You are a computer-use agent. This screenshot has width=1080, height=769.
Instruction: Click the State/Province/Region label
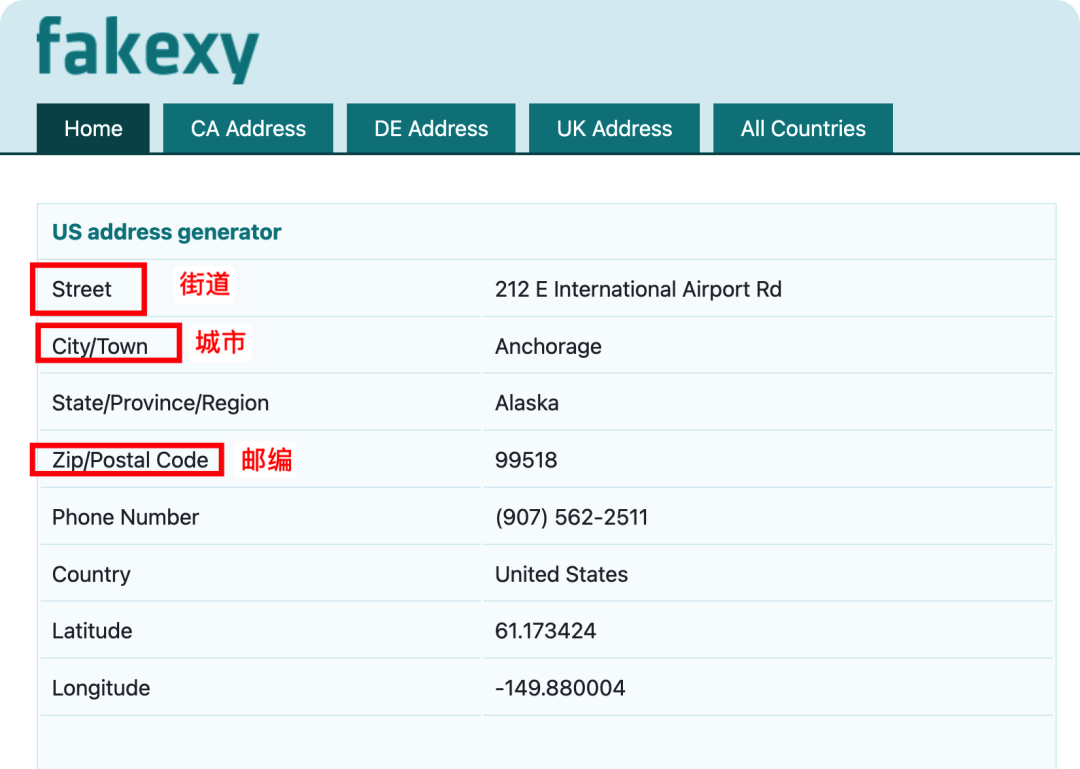[160, 403]
